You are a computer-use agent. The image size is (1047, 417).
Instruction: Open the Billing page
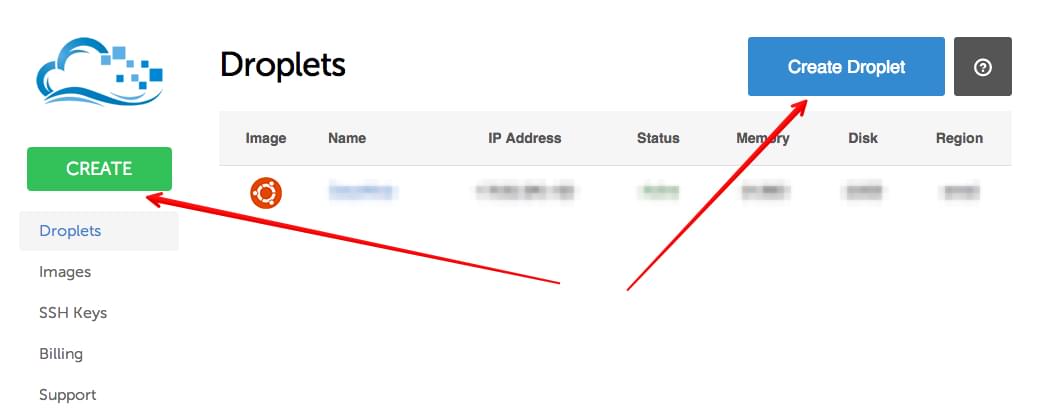[x=61, y=354]
